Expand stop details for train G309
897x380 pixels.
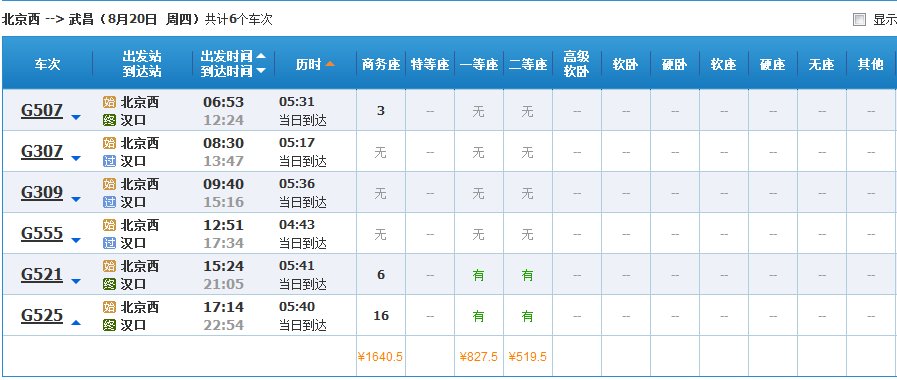76,200
